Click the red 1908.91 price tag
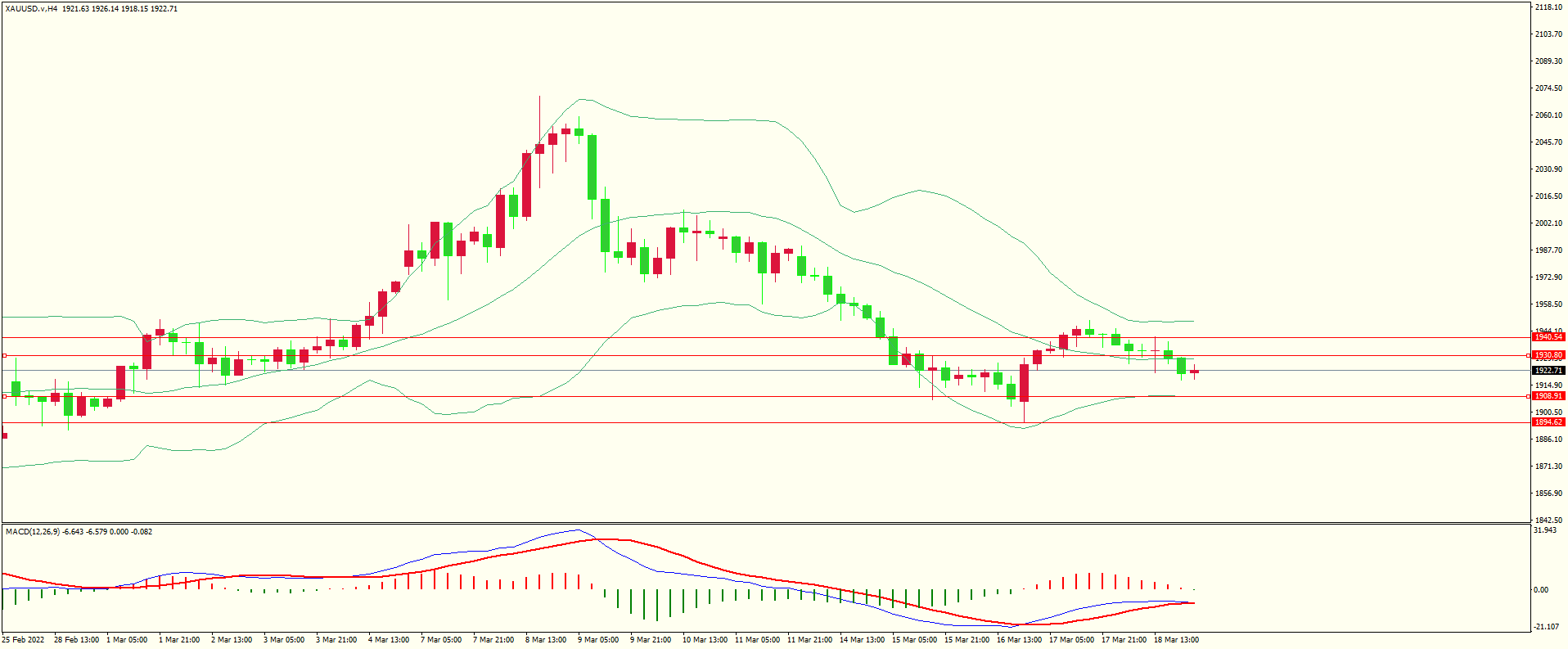This screenshot has width=1568, height=649. coord(1548,396)
